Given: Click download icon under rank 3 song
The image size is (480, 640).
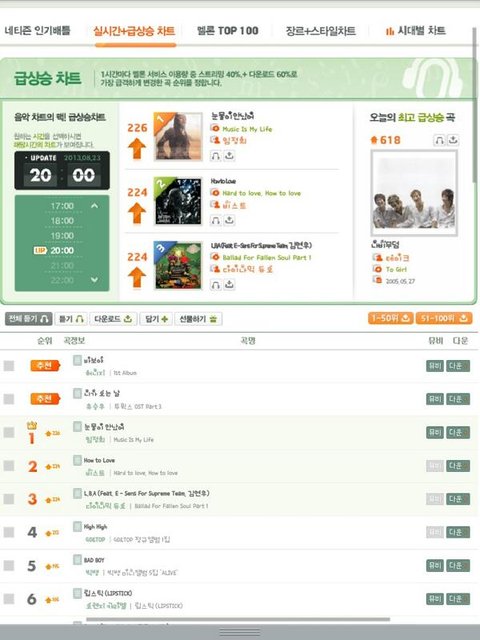Looking at the screenshot, I should click(229, 284).
